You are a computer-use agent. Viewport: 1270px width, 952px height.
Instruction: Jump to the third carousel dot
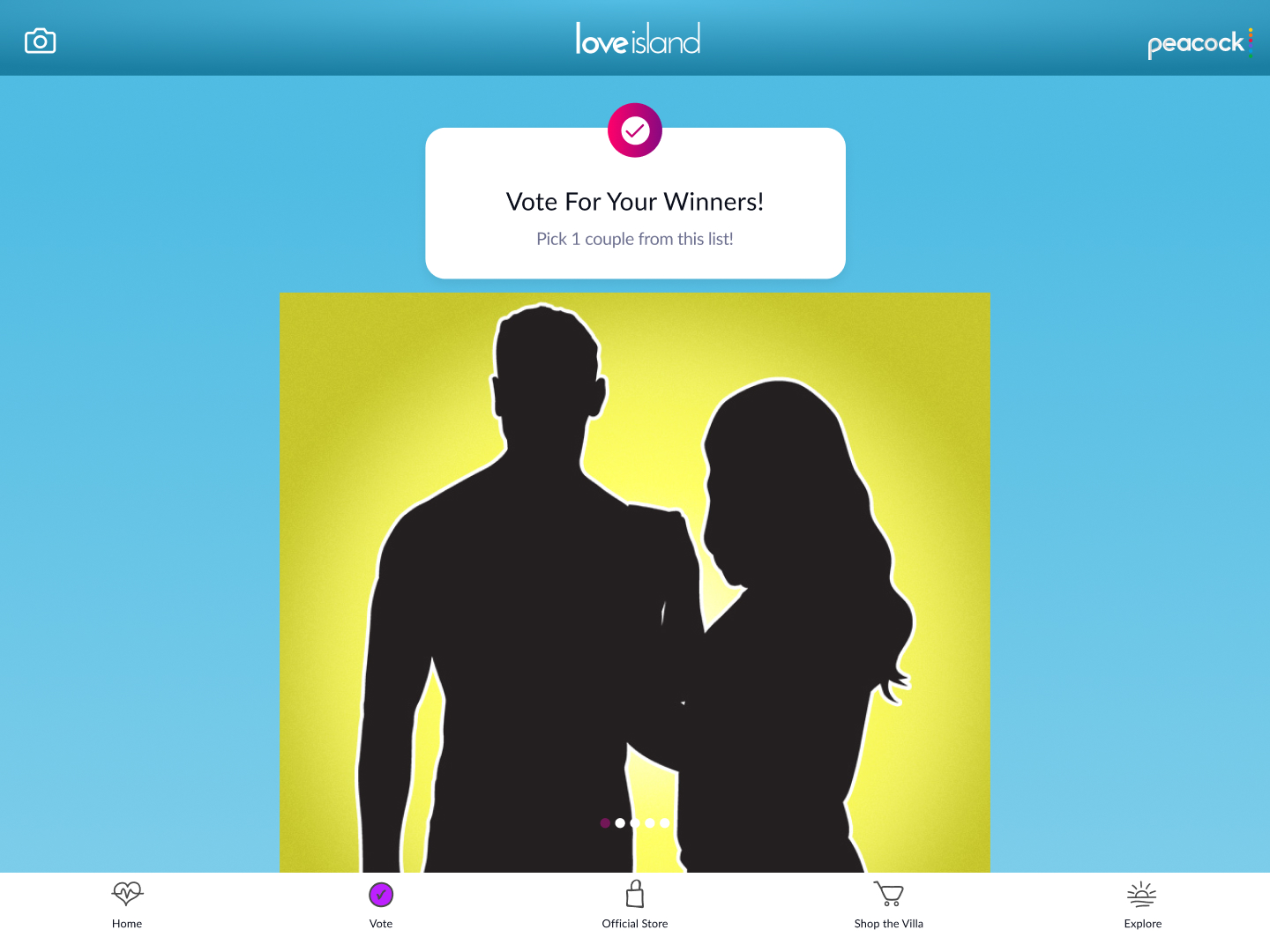pyautogui.click(x=635, y=823)
